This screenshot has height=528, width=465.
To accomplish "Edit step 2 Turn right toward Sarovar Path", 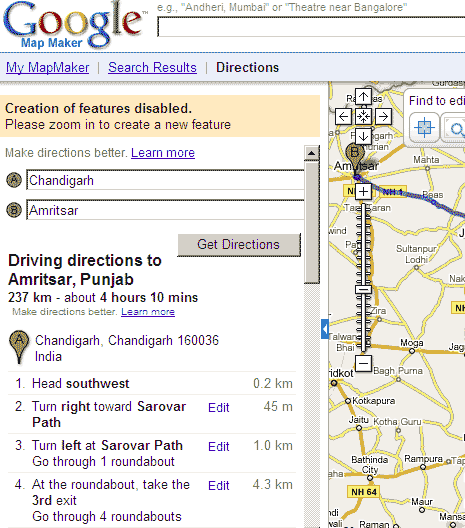I will 219,407.
